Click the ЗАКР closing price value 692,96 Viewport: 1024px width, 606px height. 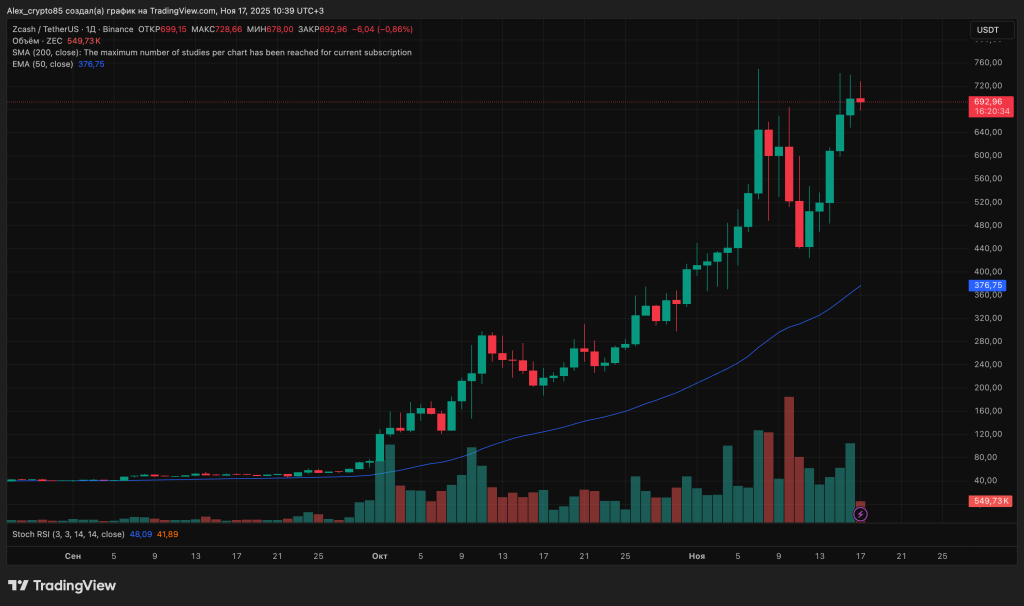click(331, 29)
